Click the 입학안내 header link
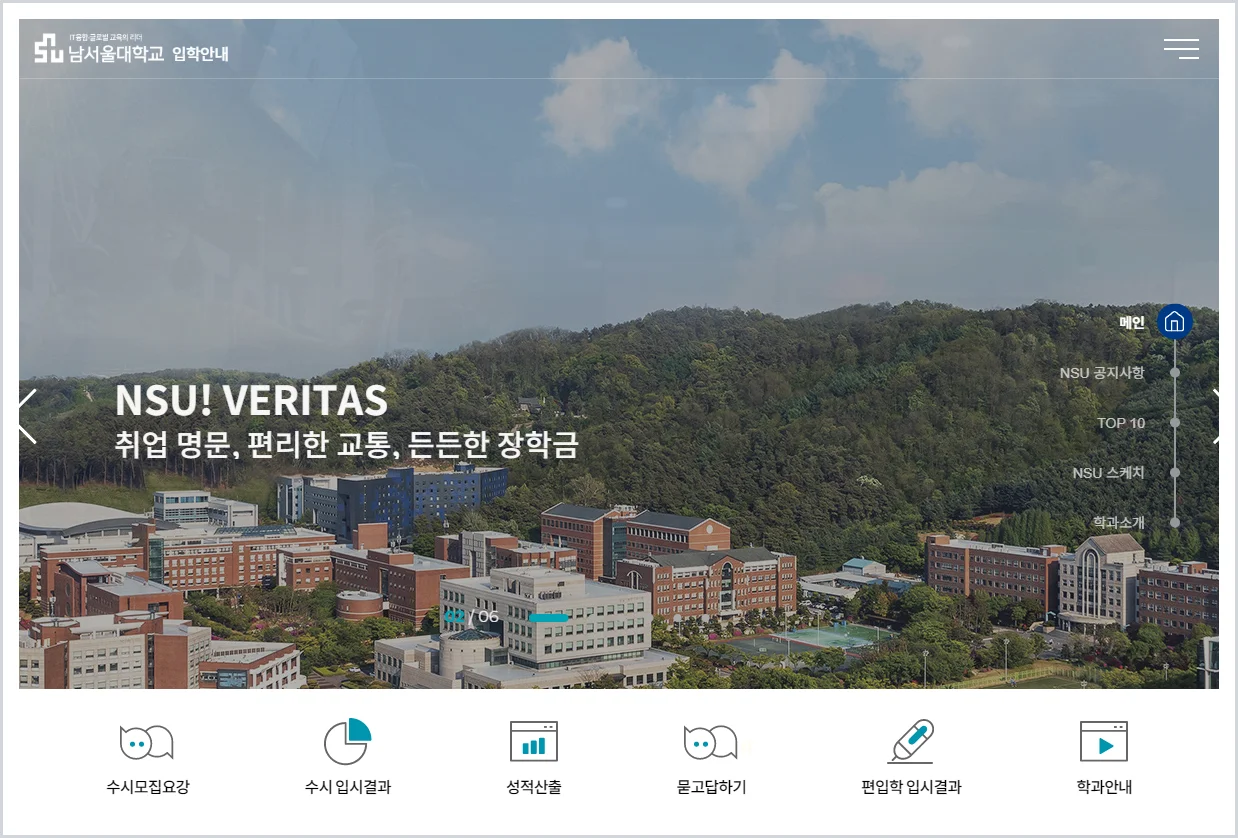 click(x=200, y=53)
